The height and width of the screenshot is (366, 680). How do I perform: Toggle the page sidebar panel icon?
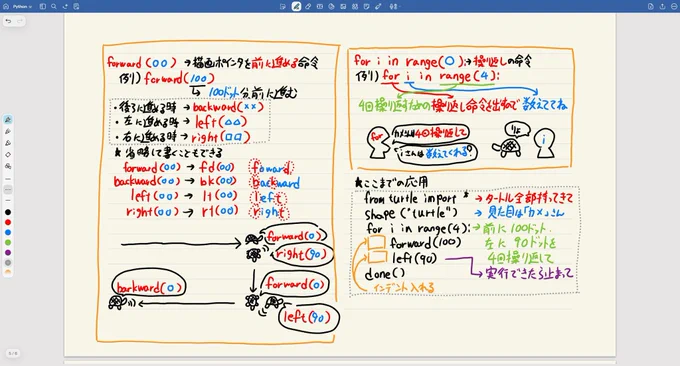(42, 7)
